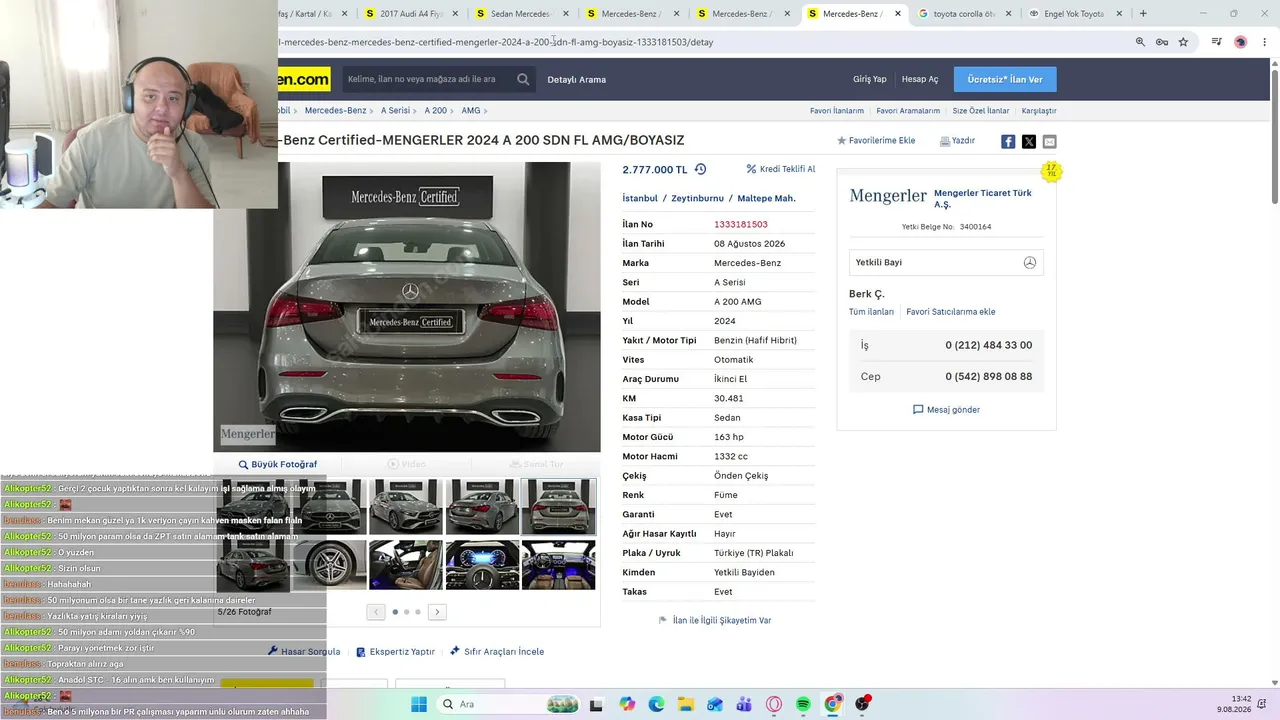1280x720 pixels.
Task: Click the Mercedes star logo beside Yetkili Bayi
Action: (1030, 263)
